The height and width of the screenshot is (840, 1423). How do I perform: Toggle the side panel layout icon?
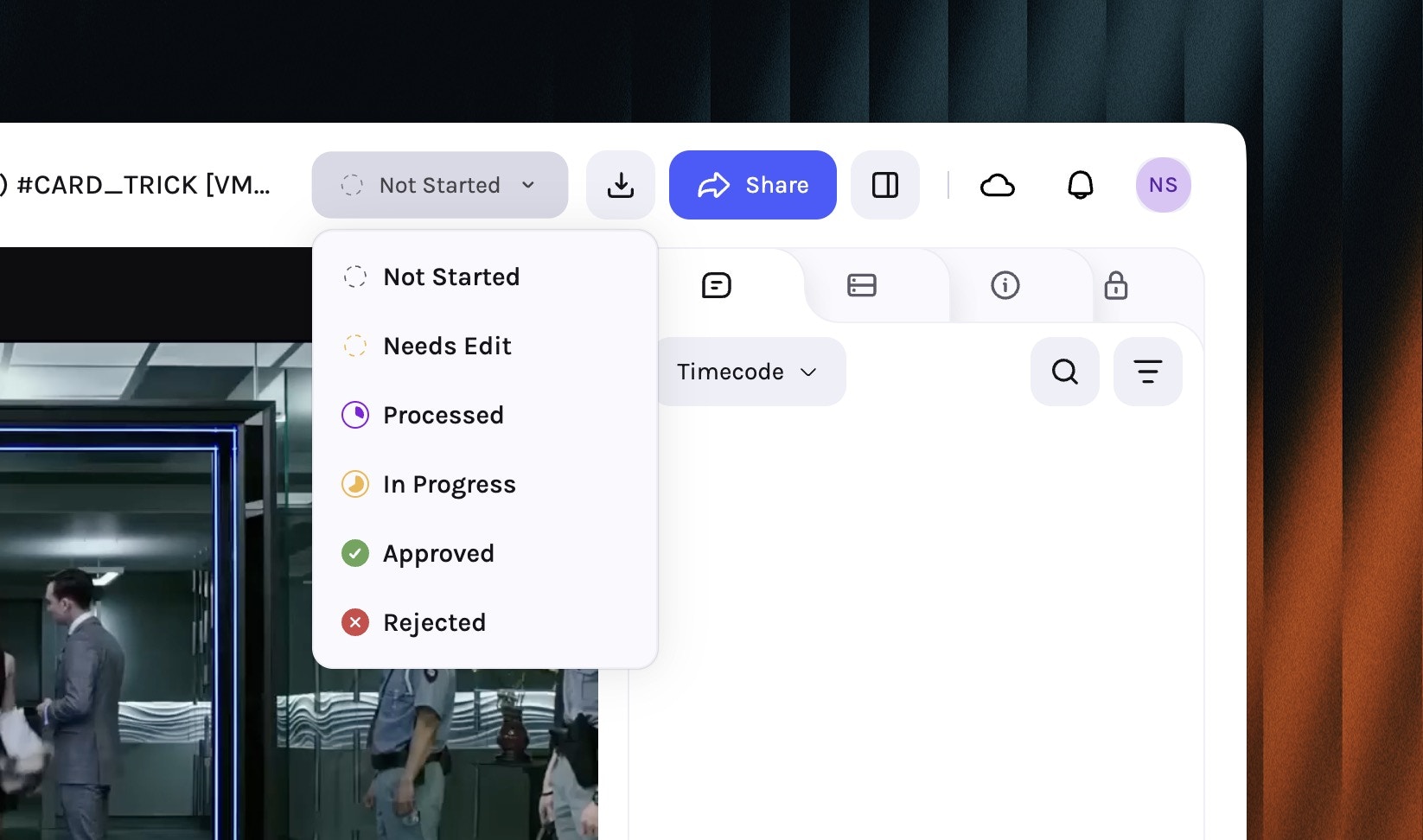[x=885, y=185]
